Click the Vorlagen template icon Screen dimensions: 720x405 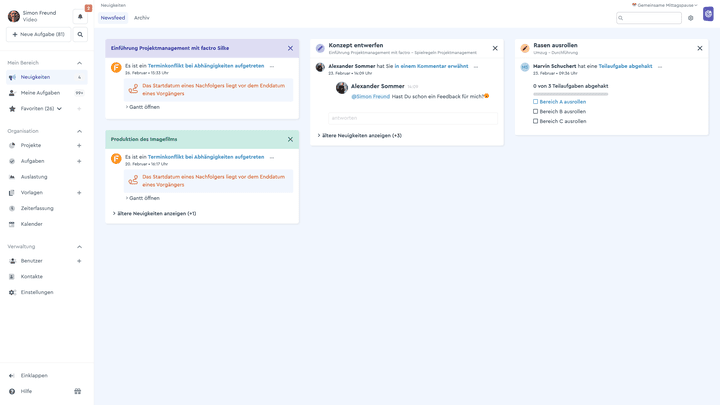click(x=12, y=193)
